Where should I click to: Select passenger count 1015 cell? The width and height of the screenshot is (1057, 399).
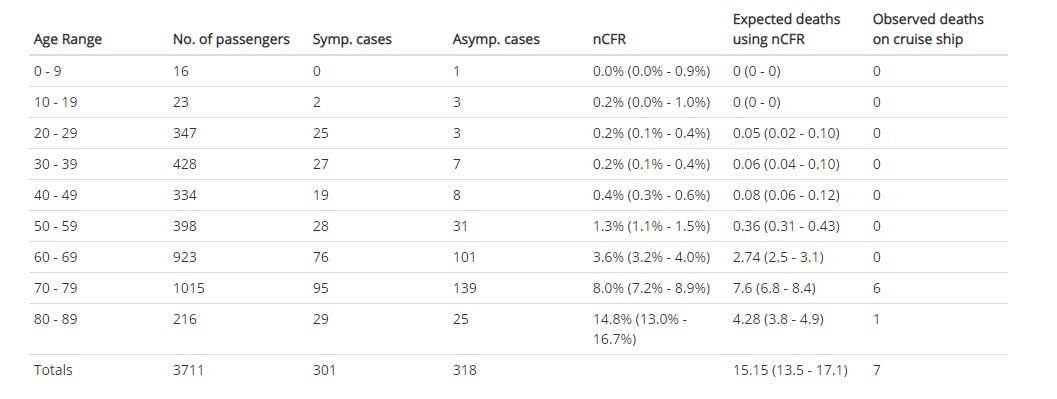pyautogui.click(x=189, y=288)
